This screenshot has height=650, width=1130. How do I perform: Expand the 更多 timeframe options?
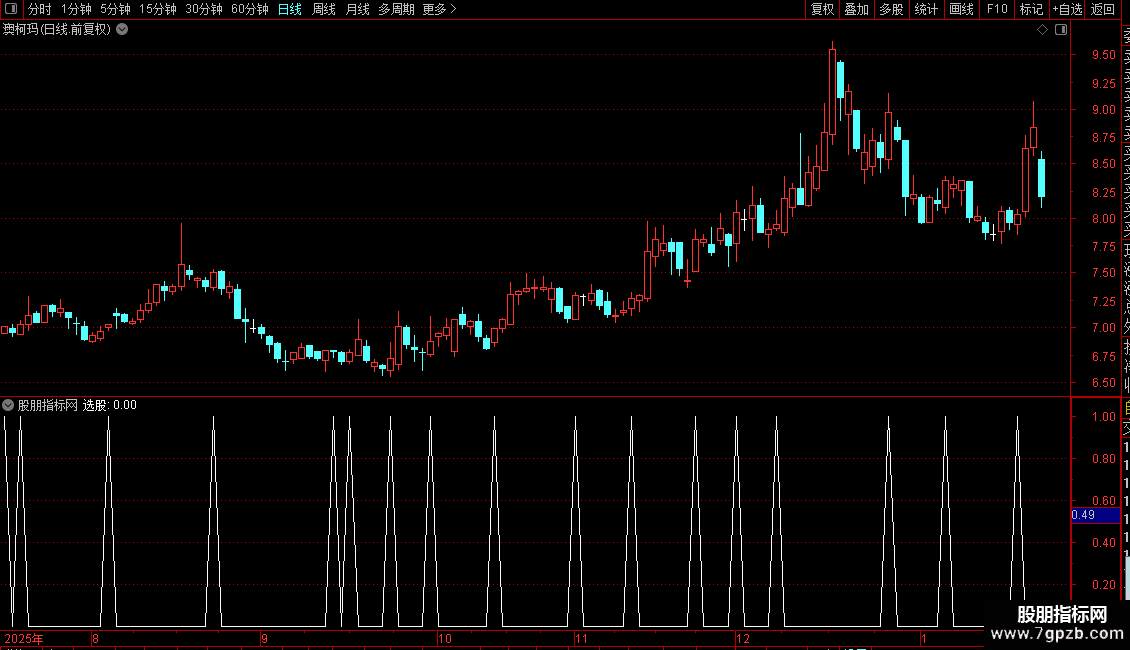[x=439, y=9]
